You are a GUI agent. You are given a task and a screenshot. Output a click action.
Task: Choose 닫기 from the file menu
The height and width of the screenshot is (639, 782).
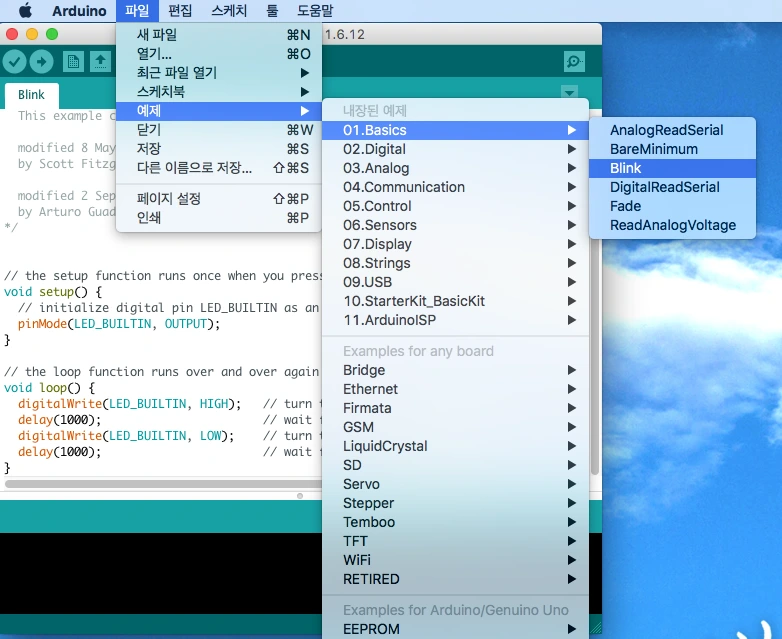[x=219, y=130]
